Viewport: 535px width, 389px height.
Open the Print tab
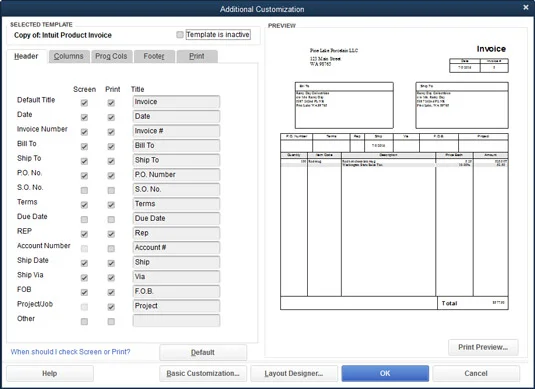(x=197, y=56)
